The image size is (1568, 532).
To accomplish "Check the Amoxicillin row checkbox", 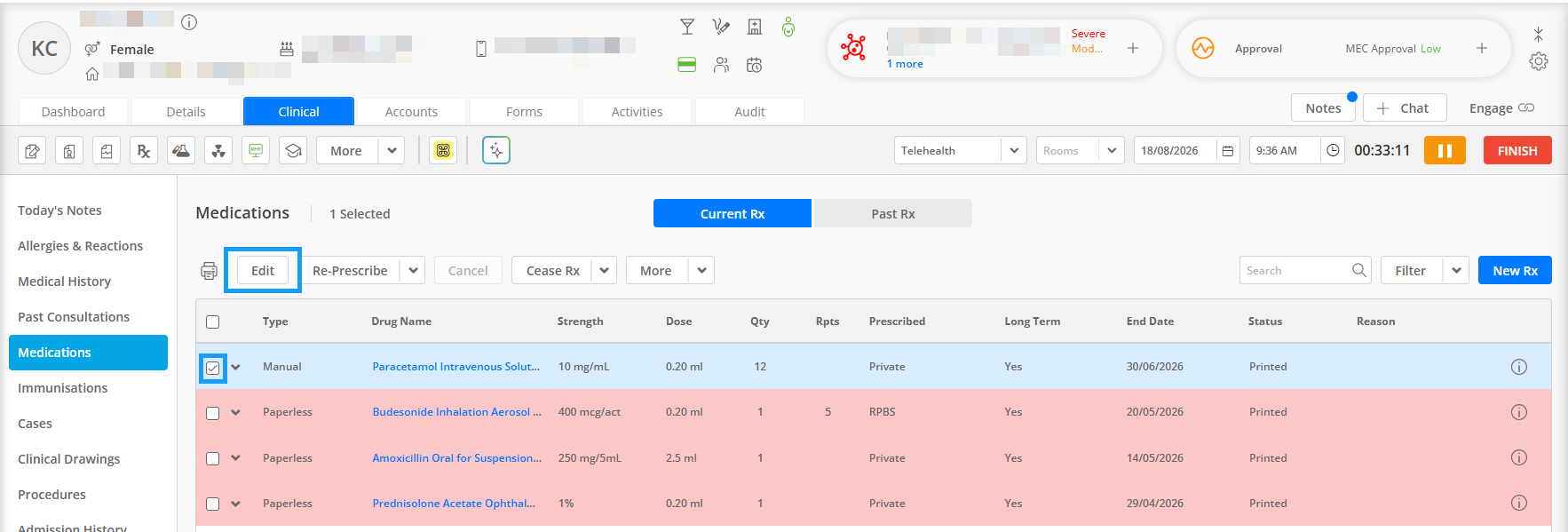I will (x=213, y=459).
